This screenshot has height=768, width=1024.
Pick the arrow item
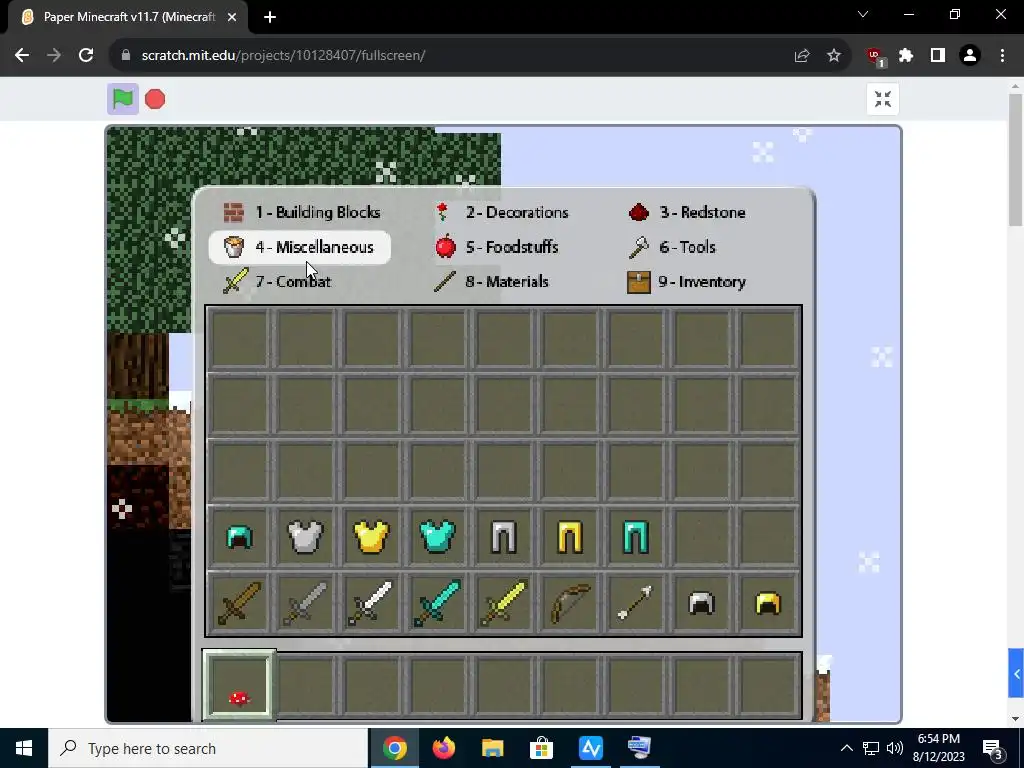[x=635, y=603]
